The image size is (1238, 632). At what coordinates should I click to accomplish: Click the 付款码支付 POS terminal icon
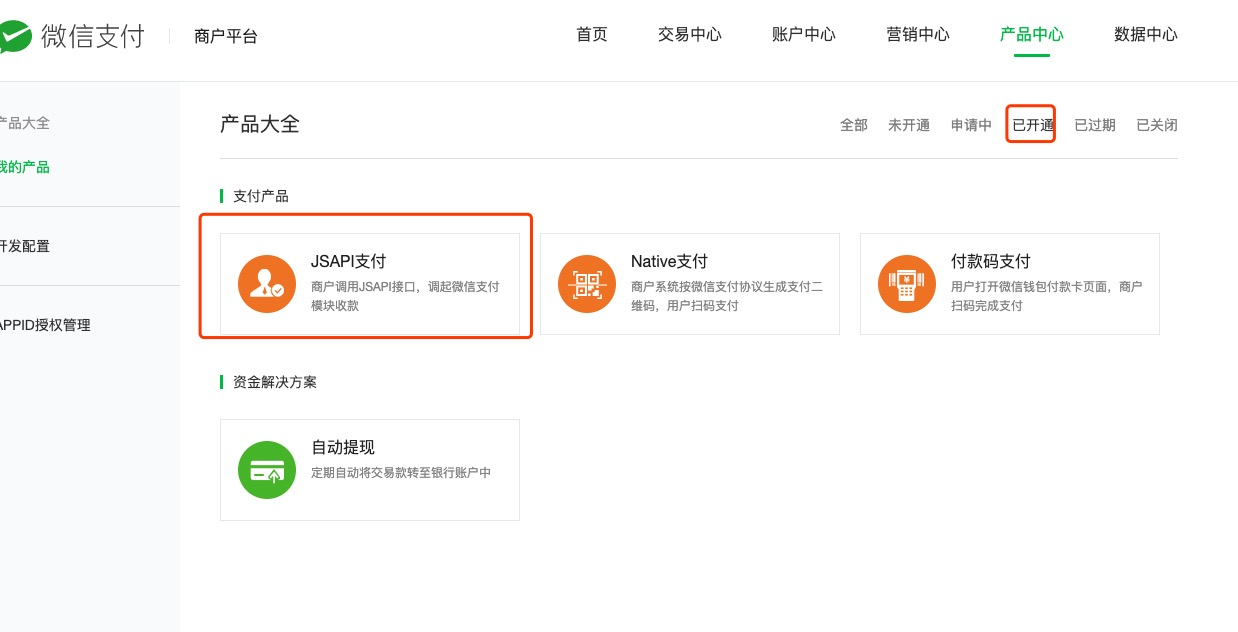pyautogui.click(x=907, y=284)
